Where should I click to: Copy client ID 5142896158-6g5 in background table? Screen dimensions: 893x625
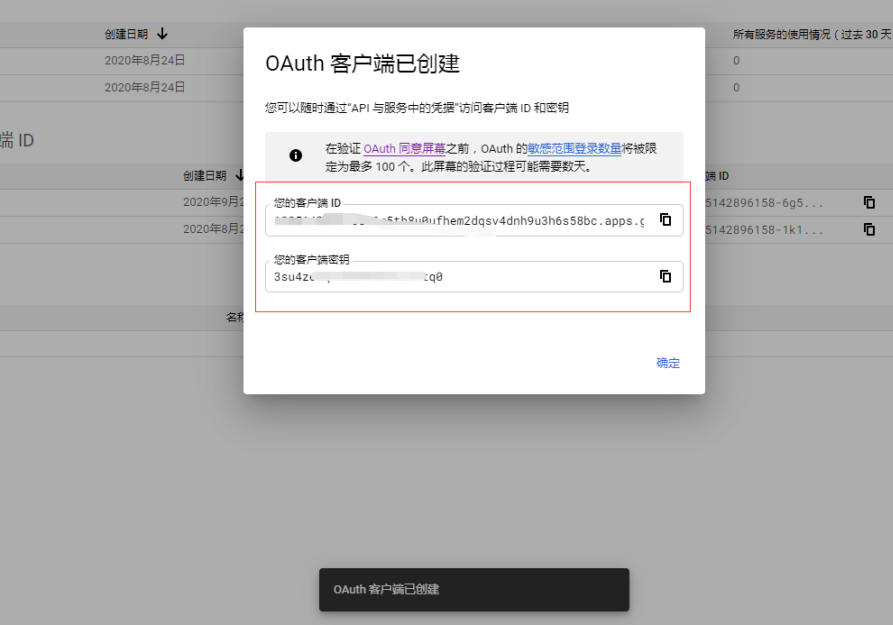coord(869,202)
